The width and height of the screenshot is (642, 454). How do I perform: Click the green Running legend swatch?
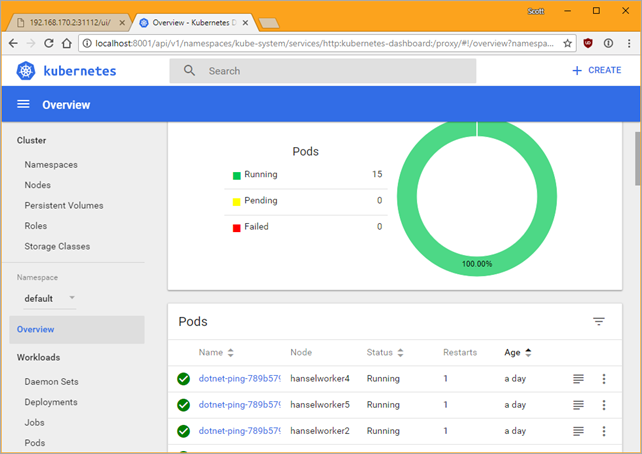237,176
